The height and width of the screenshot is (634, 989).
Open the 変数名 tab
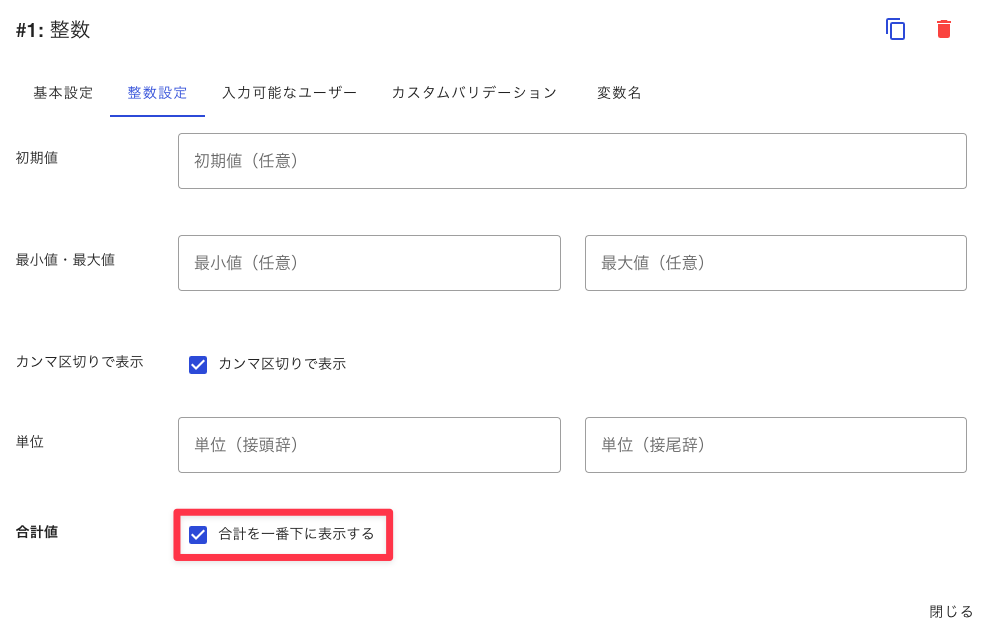pyautogui.click(x=619, y=93)
